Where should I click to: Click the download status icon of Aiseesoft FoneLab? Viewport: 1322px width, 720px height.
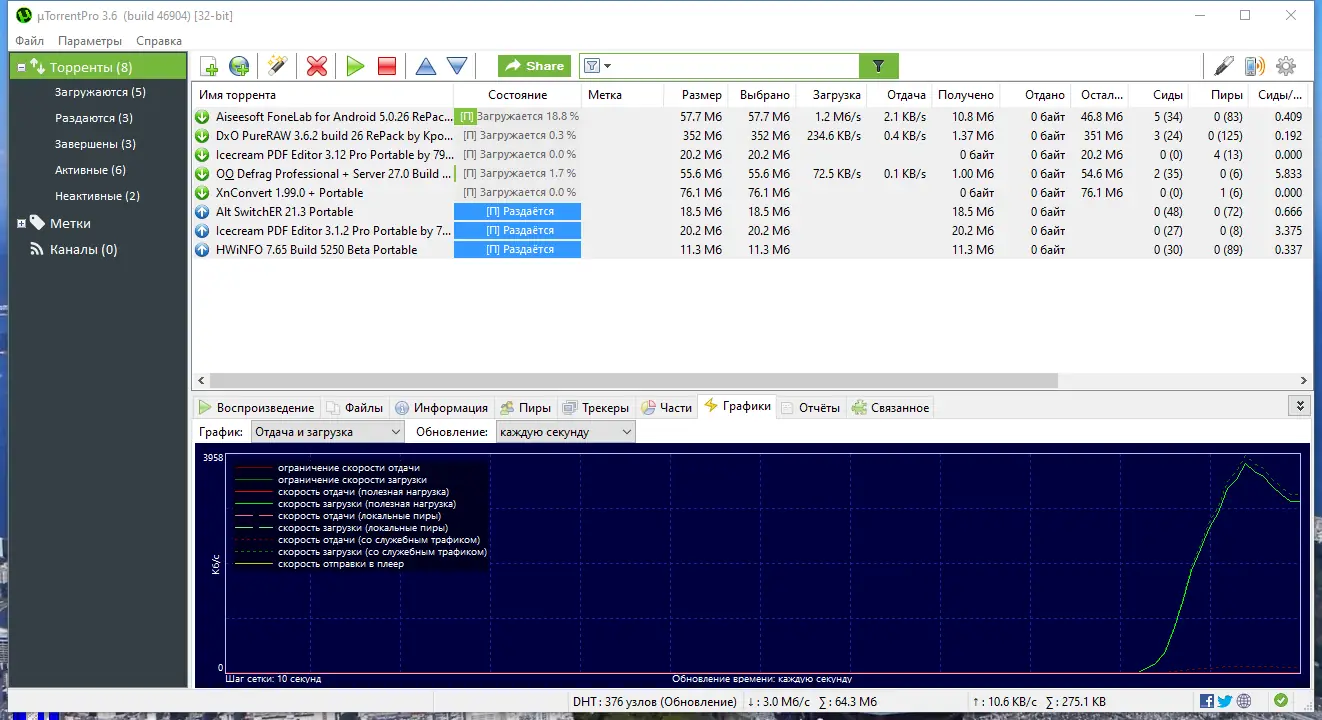point(202,117)
